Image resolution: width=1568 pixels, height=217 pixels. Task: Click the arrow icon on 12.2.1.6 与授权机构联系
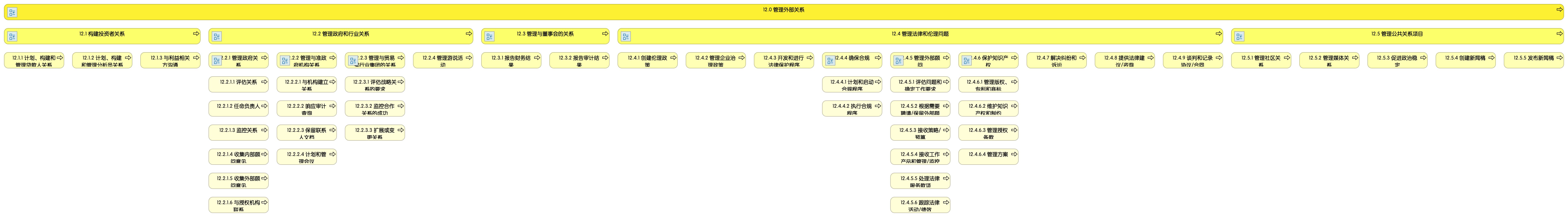point(264,202)
